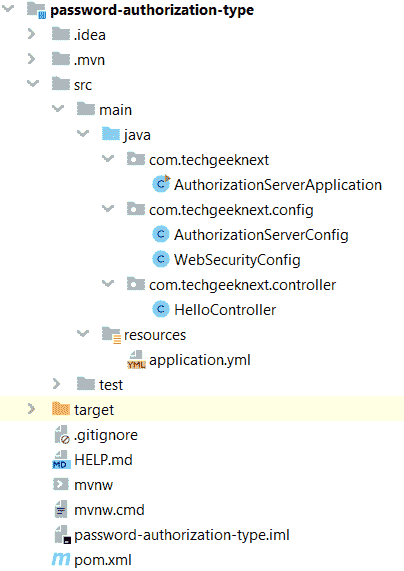Viewport: 404px width, 571px height.
Task: Collapse the resources folder arrow
Action: (x=83, y=334)
